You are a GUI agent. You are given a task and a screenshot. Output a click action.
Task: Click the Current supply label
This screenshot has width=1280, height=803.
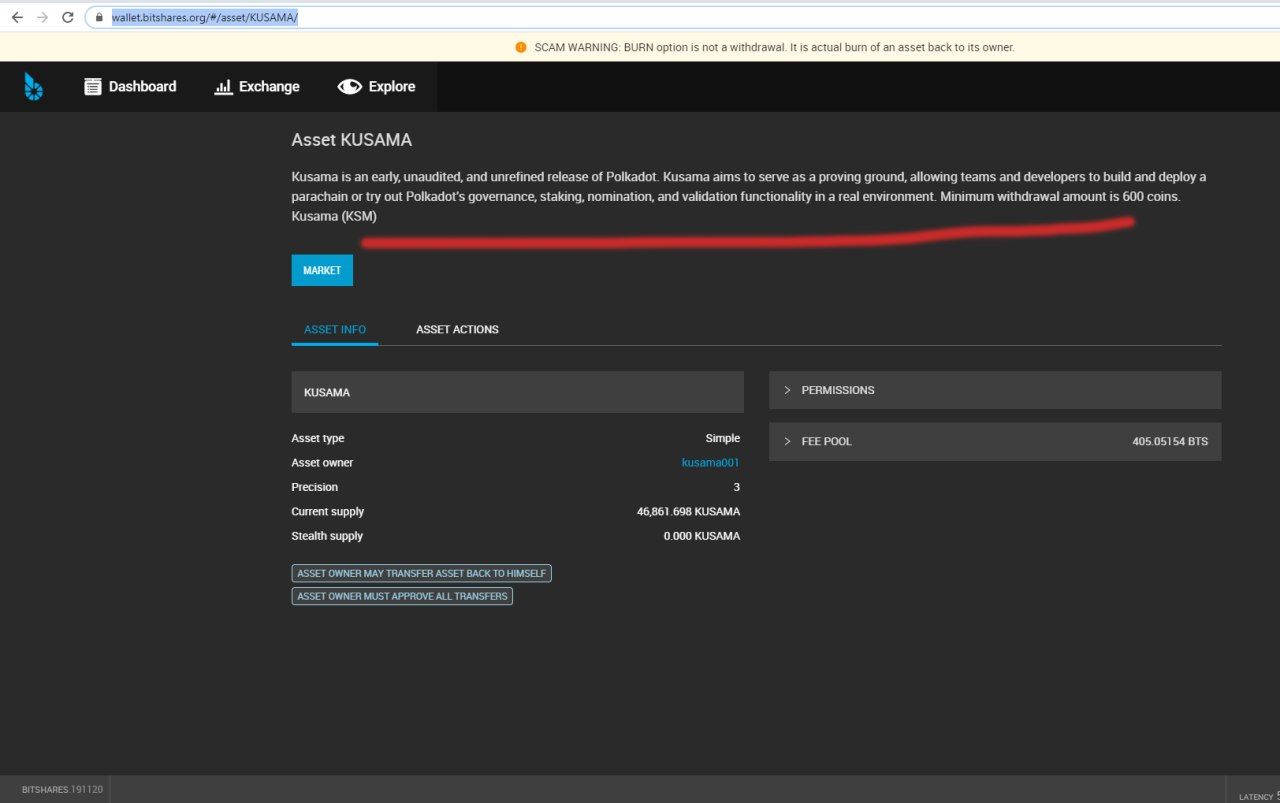328,512
